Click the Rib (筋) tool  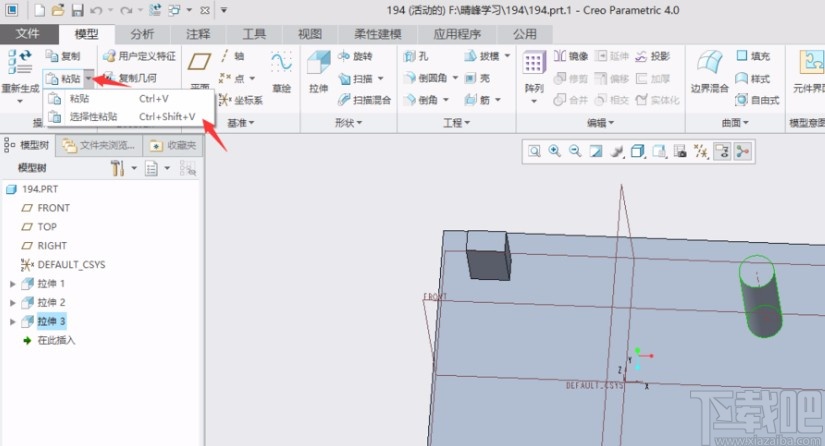[x=477, y=100]
